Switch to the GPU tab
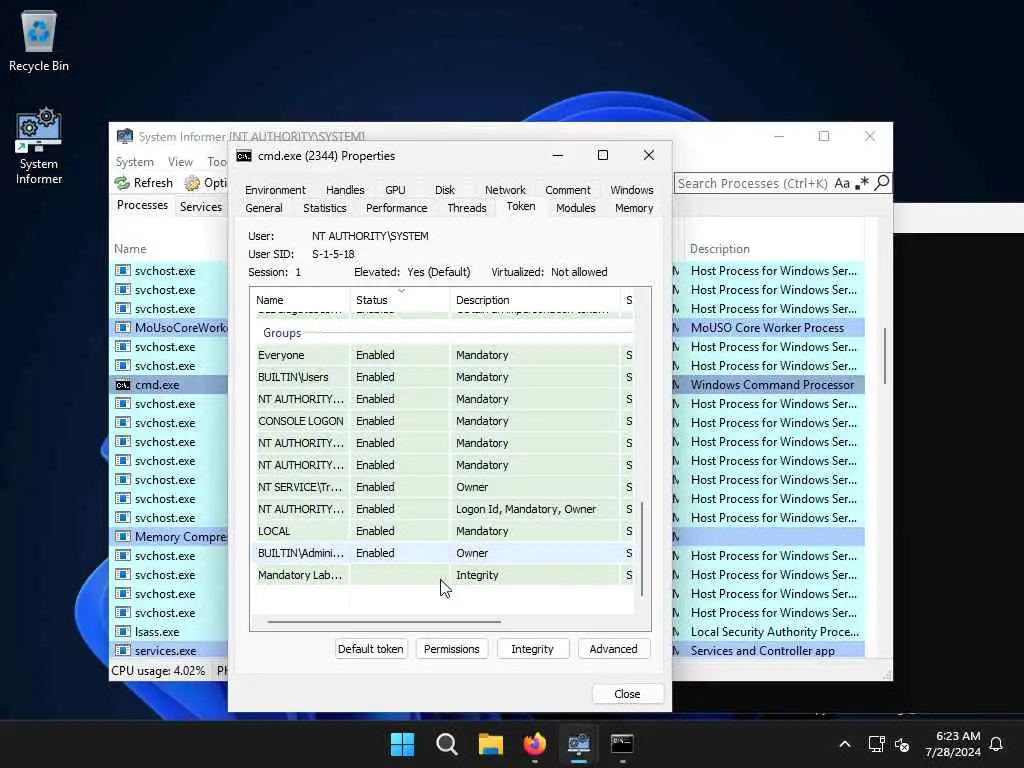1024x768 pixels. pyautogui.click(x=395, y=190)
